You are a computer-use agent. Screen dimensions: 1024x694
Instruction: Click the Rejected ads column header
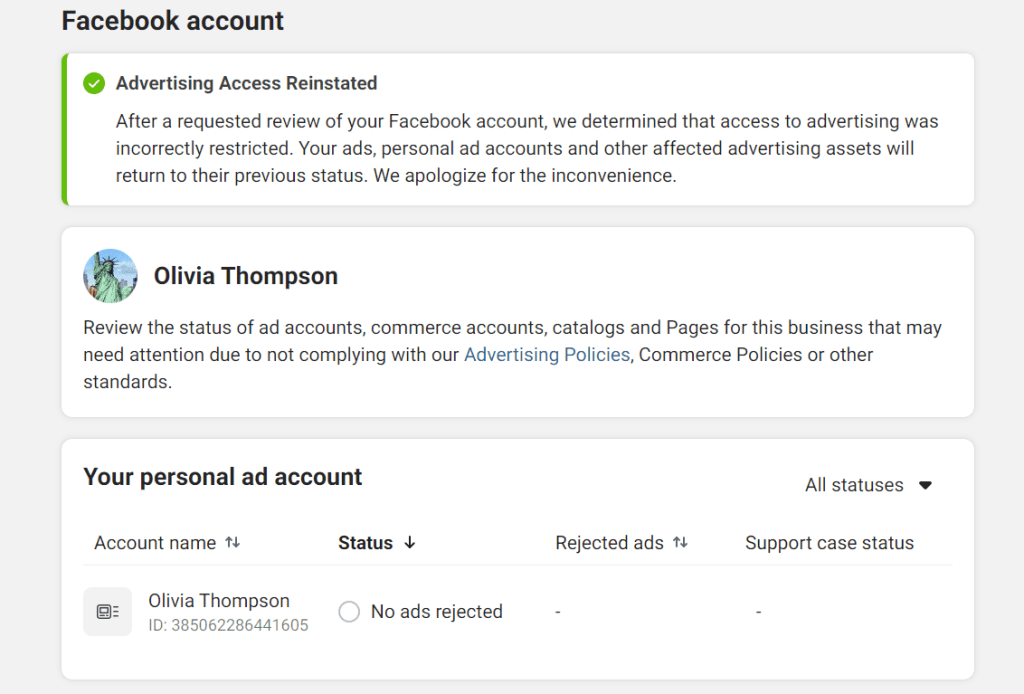coord(610,542)
